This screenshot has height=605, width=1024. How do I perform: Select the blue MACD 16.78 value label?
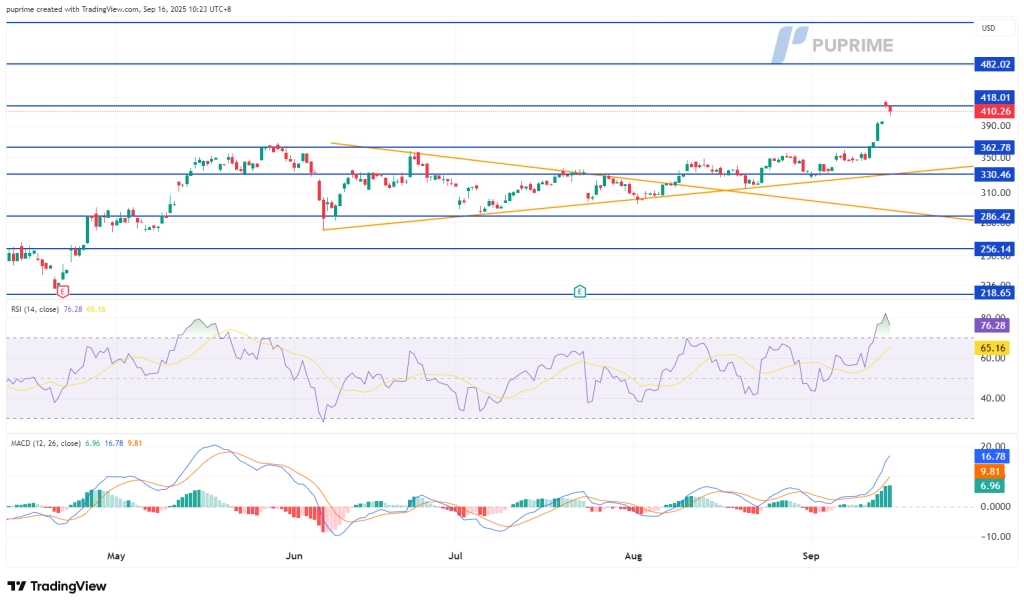(996, 455)
